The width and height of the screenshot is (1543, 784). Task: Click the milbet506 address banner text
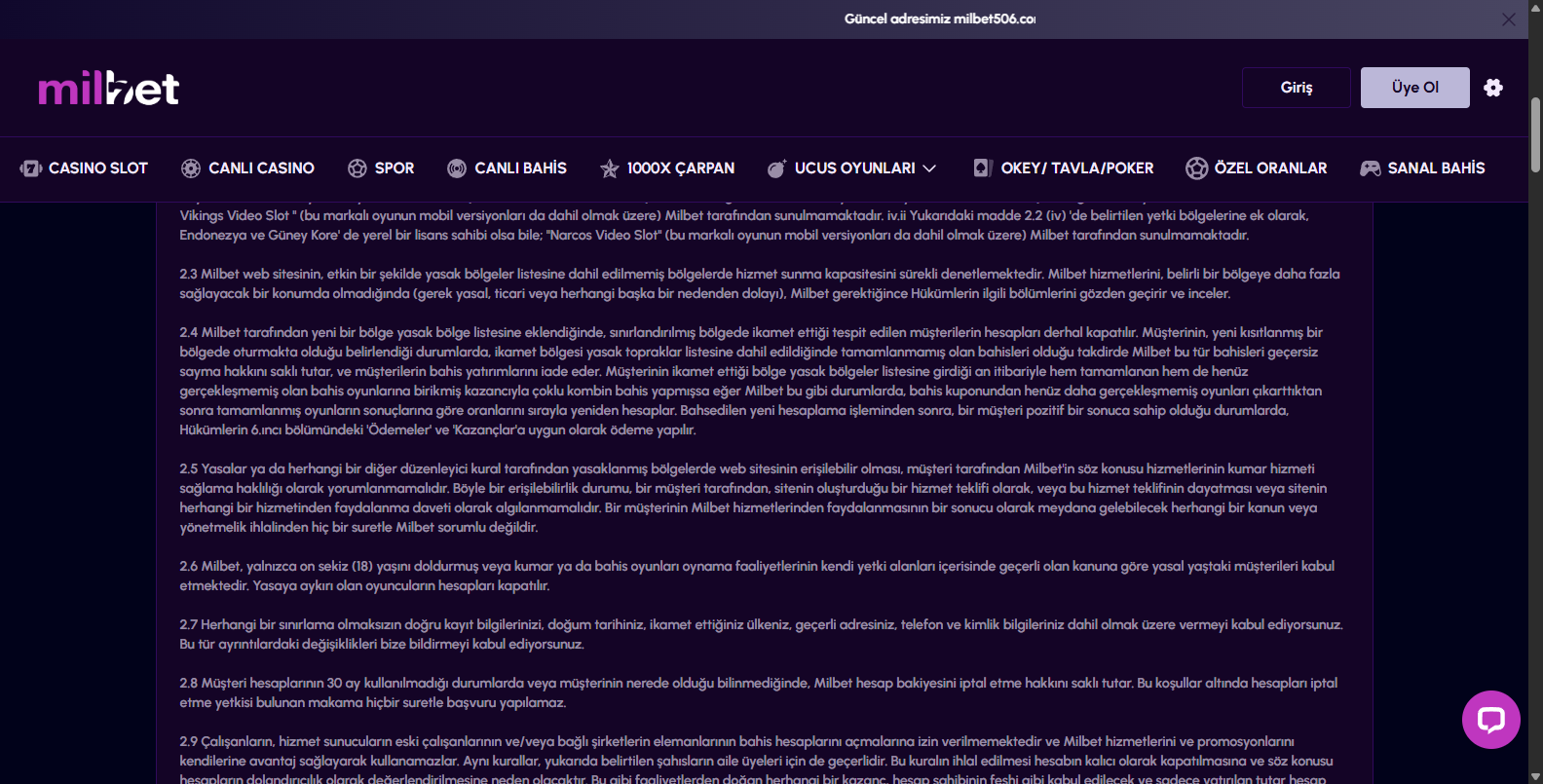pos(940,19)
